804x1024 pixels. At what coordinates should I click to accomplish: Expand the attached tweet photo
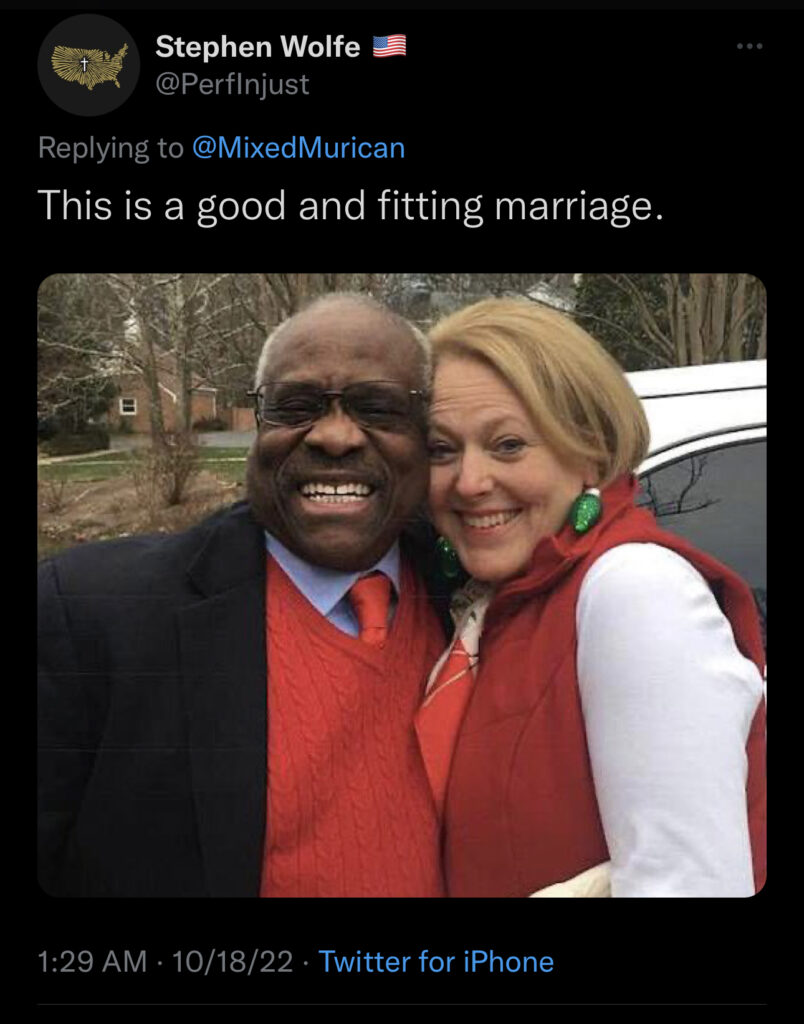(402, 585)
